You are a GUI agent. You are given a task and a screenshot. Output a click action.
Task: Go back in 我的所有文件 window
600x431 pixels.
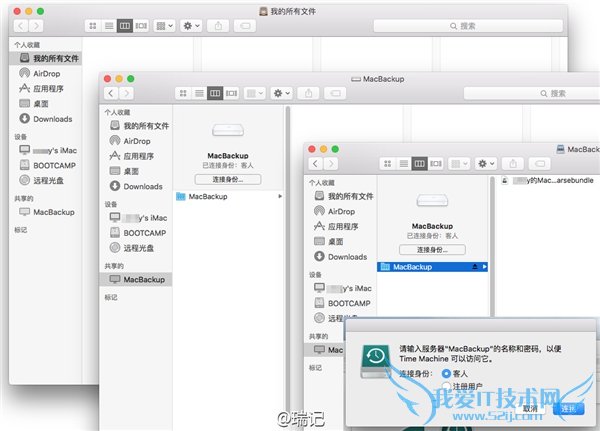click(21, 26)
